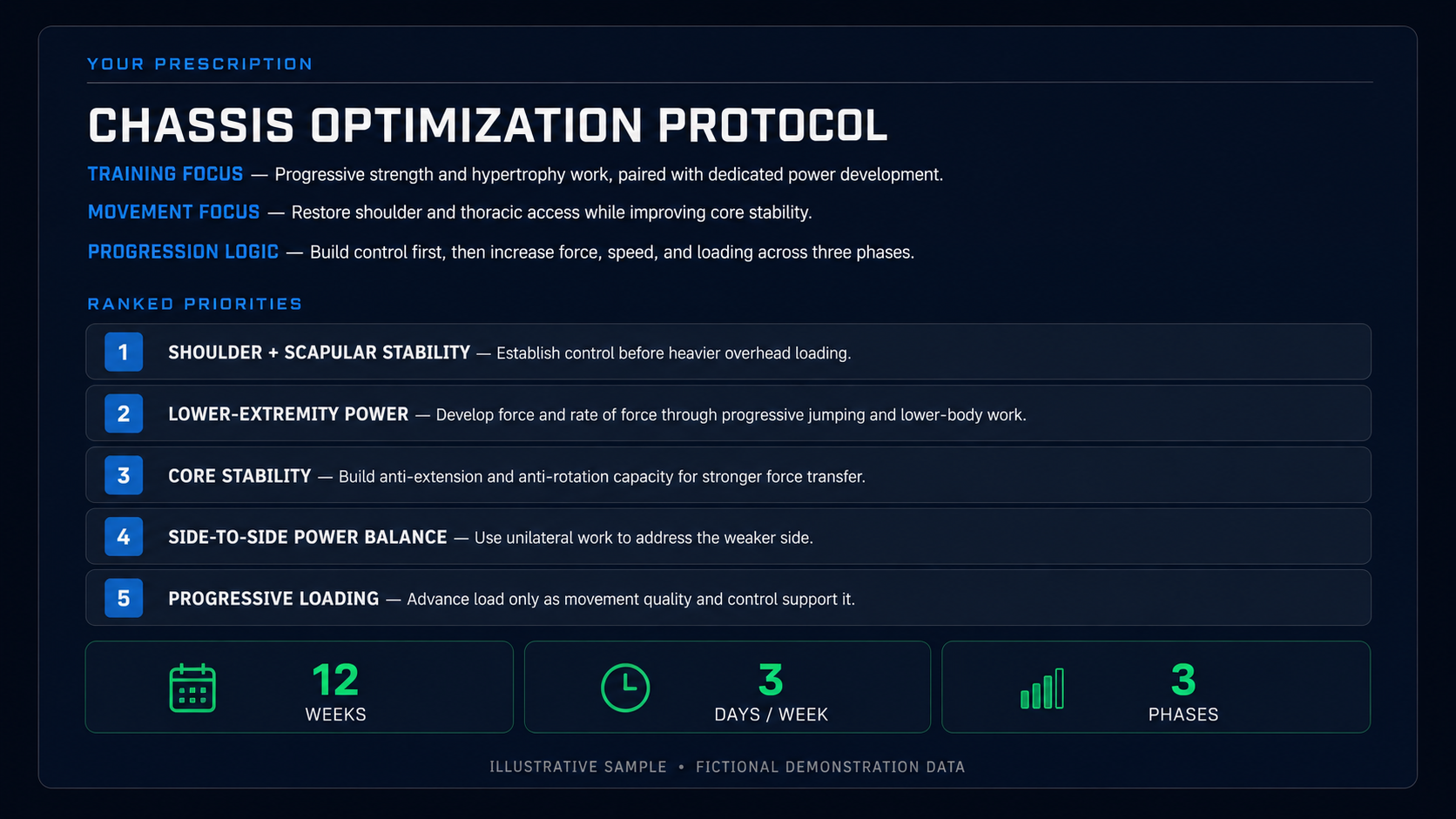1456x819 pixels.
Task: Open the Shoulder + Scapular Stability row
Action: point(728,352)
